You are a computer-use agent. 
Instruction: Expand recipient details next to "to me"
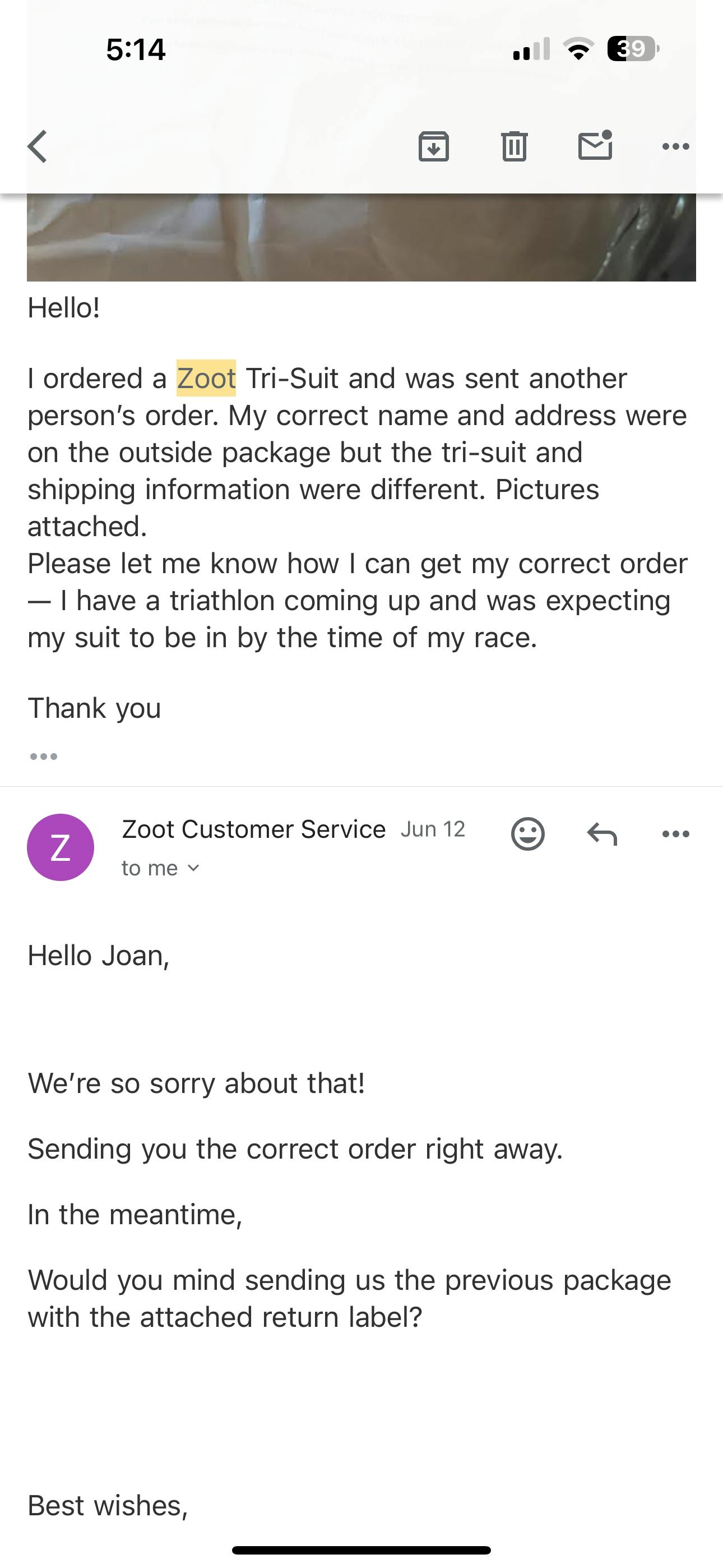click(193, 868)
